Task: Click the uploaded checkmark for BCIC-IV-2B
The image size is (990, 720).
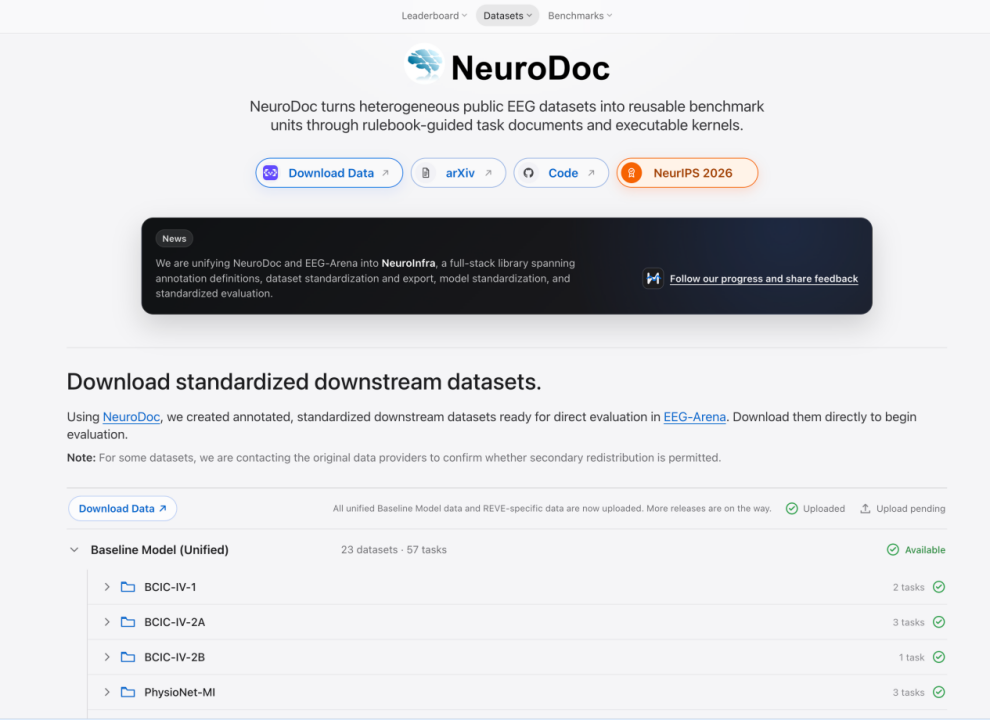Action: [x=939, y=657]
